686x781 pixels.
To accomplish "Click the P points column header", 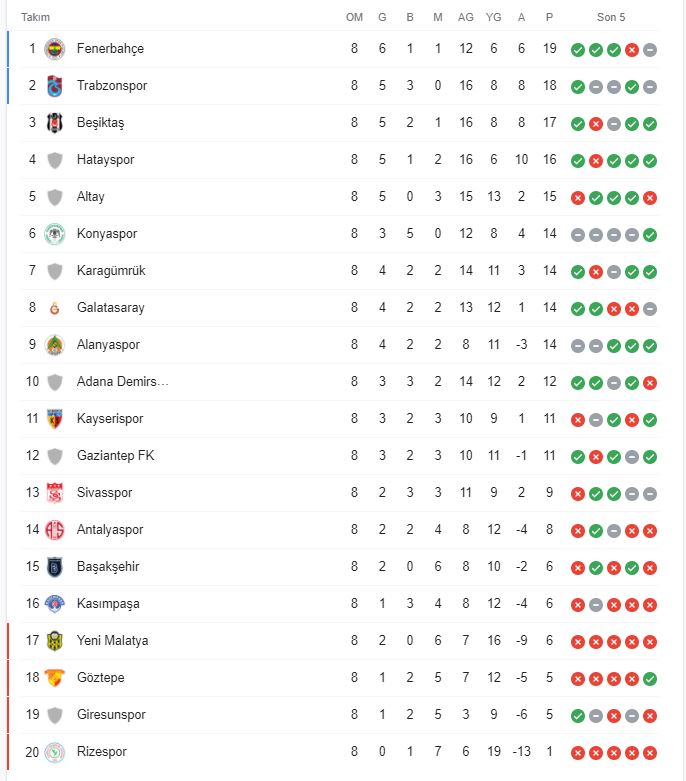I will click(x=549, y=17).
